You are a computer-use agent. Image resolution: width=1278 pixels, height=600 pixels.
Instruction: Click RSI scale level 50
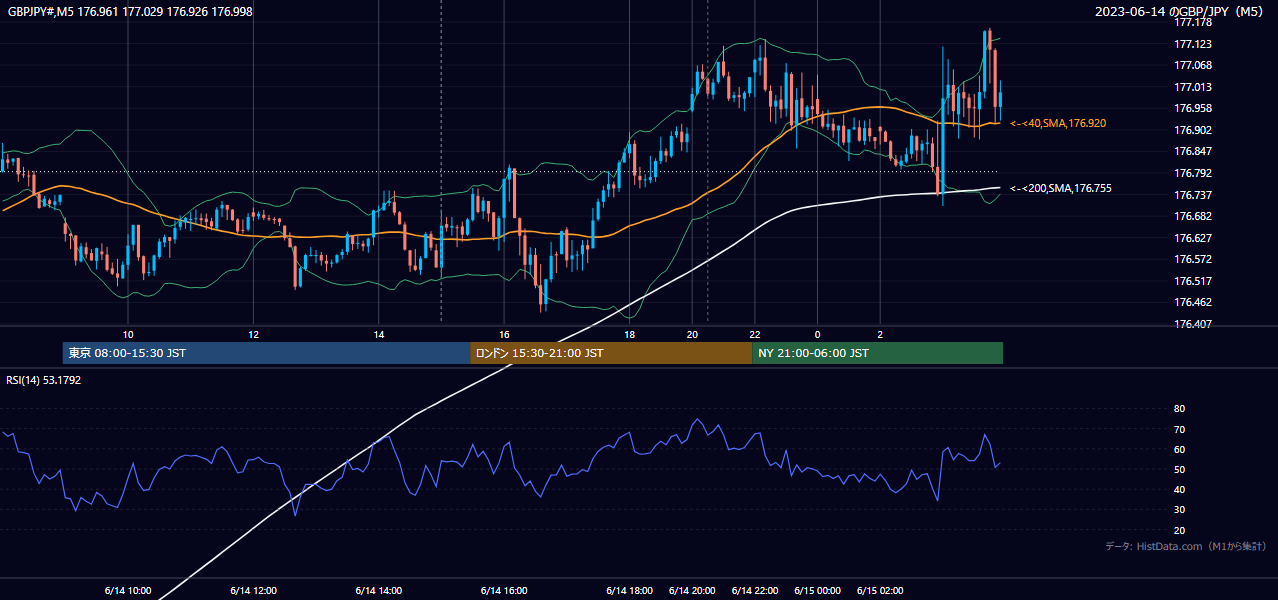pyautogui.click(x=1179, y=469)
